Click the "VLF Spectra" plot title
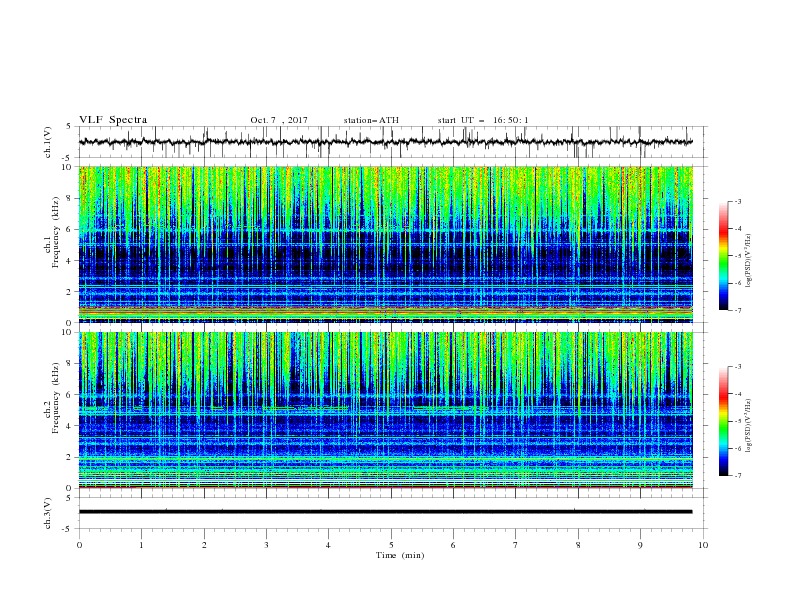 pos(113,120)
